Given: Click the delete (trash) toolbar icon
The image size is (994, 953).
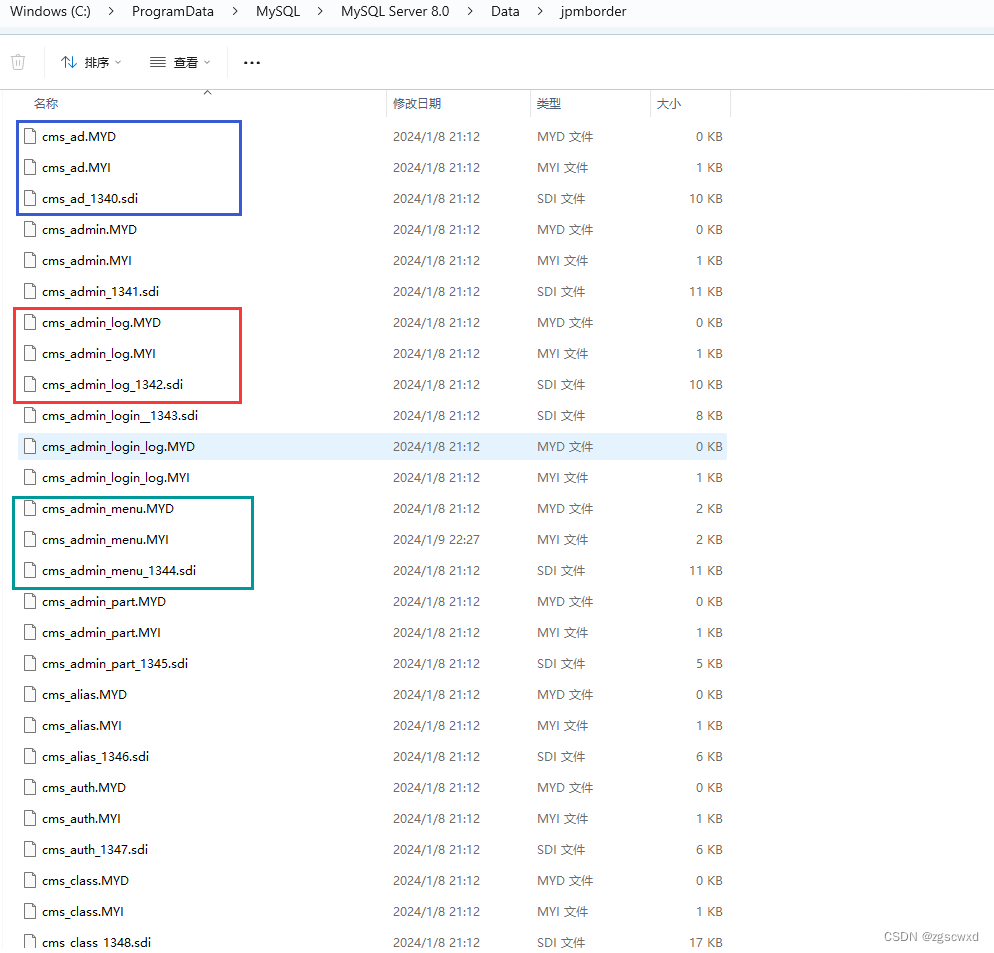Looking at the screenshot, I should click(x=18, y=62).
